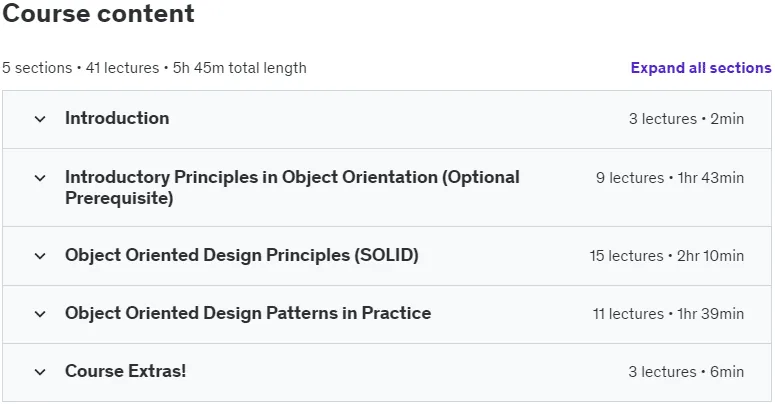Open chevron next to Design Patterns in Practice
This screenshot has height=404, width=775.
[x=40, y=314]
